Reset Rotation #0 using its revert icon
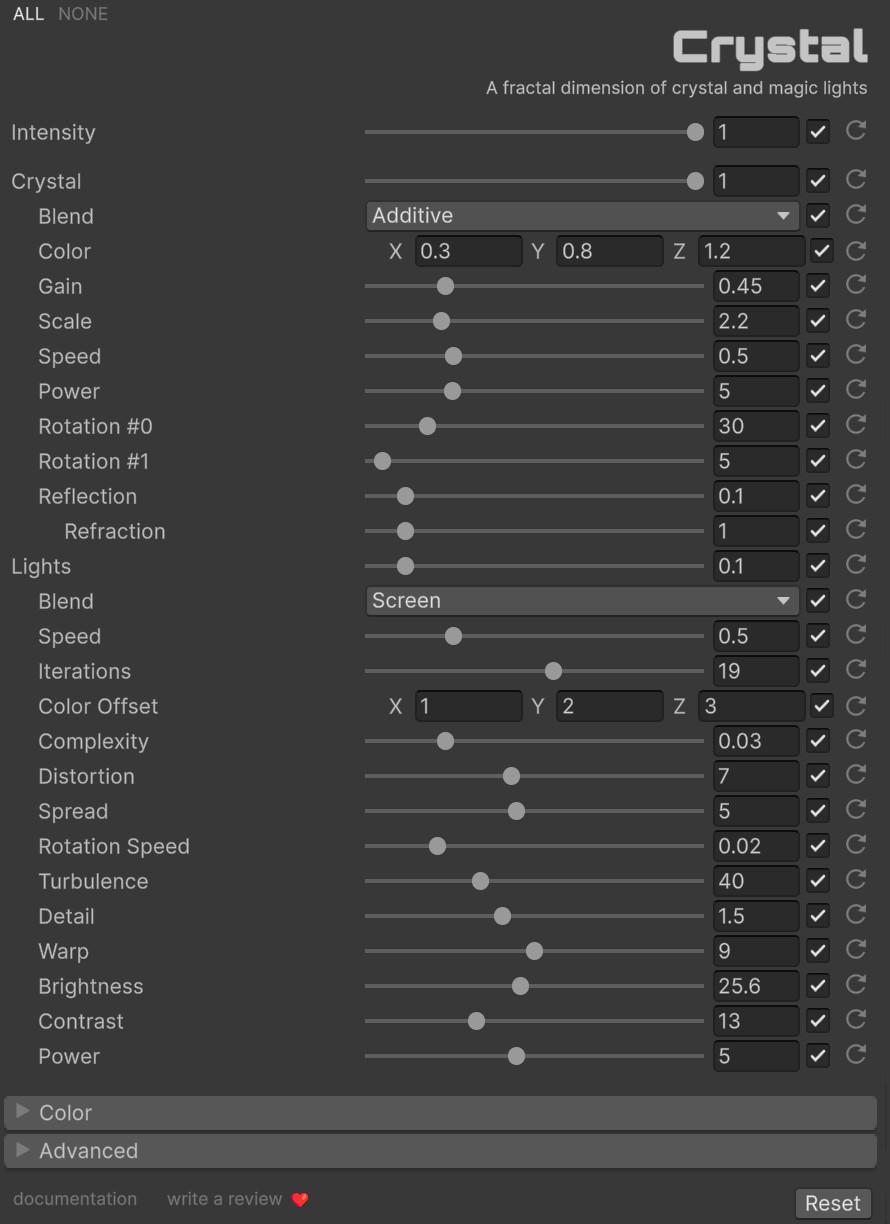Image resolution: width=890 pixels, height=1224 pixels. pyautogui.click(x=856, y=425)
